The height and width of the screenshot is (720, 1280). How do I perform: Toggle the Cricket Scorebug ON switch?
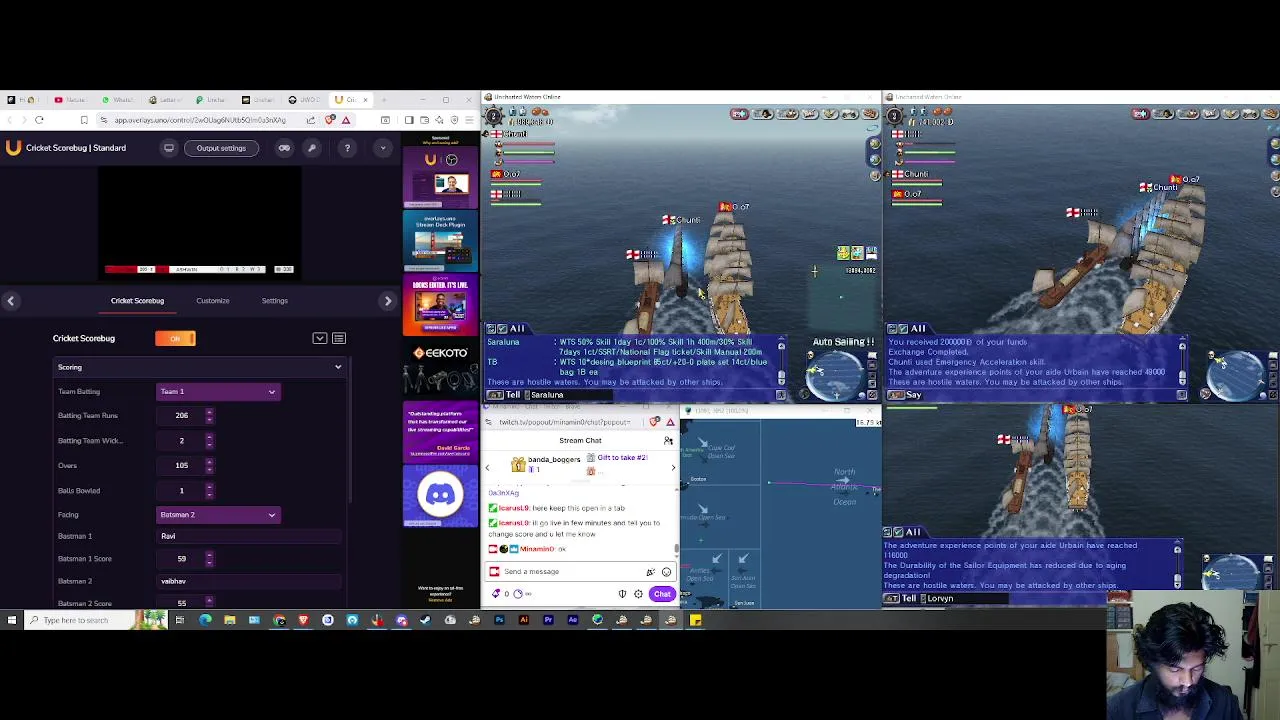[175, 338]
